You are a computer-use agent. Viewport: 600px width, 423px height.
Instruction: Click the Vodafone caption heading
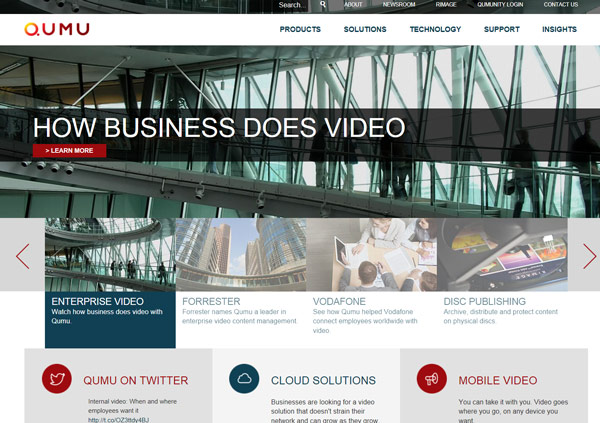coord(339,301)
